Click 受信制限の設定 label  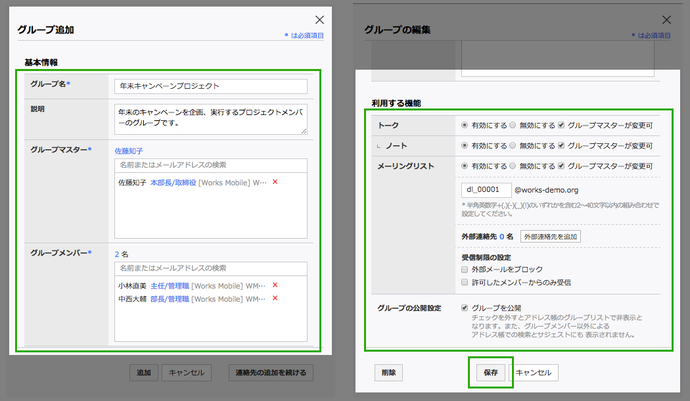486,258
